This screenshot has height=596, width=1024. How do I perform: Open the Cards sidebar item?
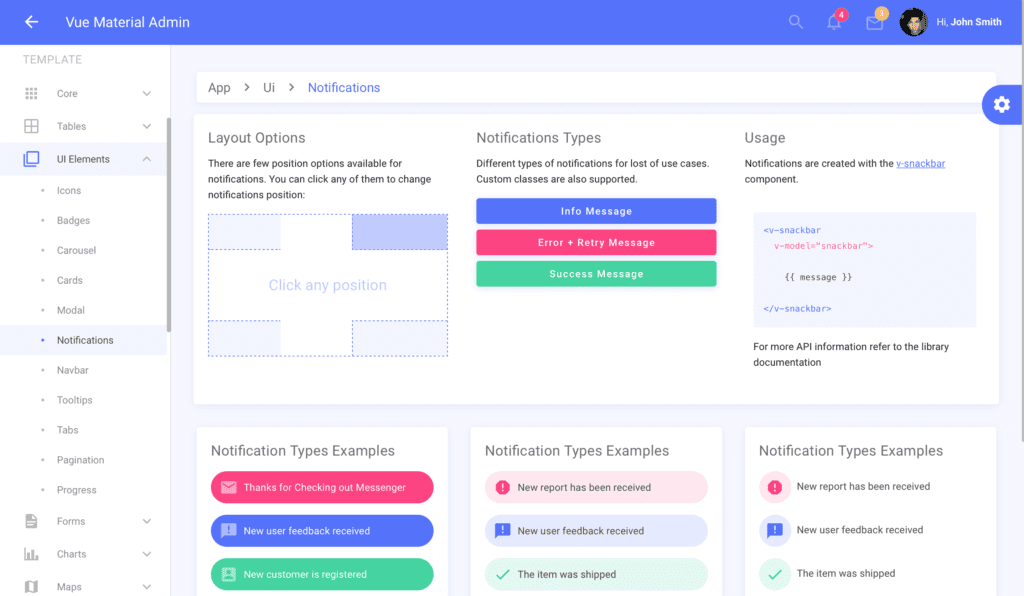coord(84,281)
